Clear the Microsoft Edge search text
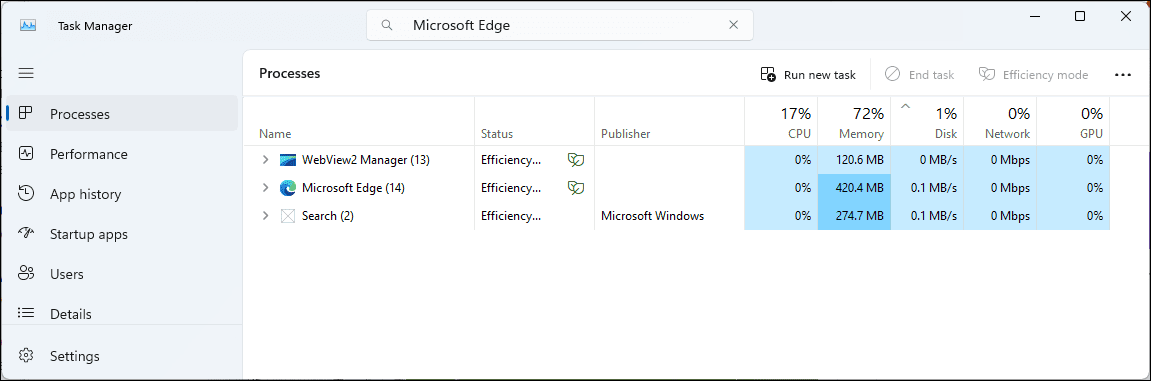Image resolution: width=1151 pixels, height=381 pixels. click(x=733, y=25)
